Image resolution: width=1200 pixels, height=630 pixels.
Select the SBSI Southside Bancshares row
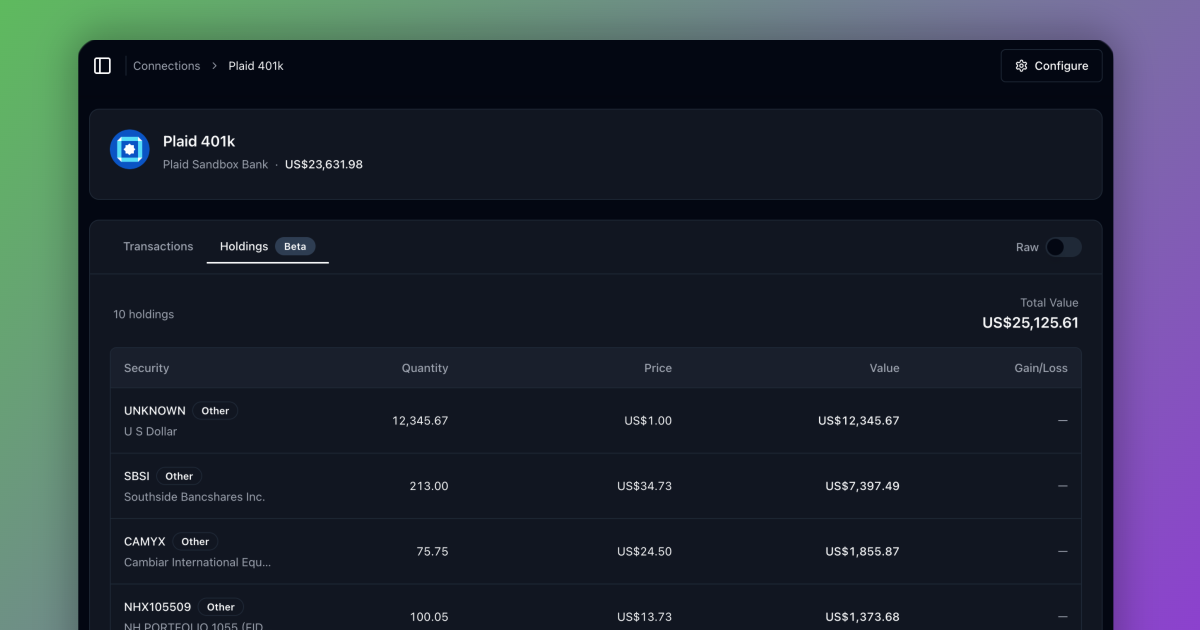(x=595, y=486)
